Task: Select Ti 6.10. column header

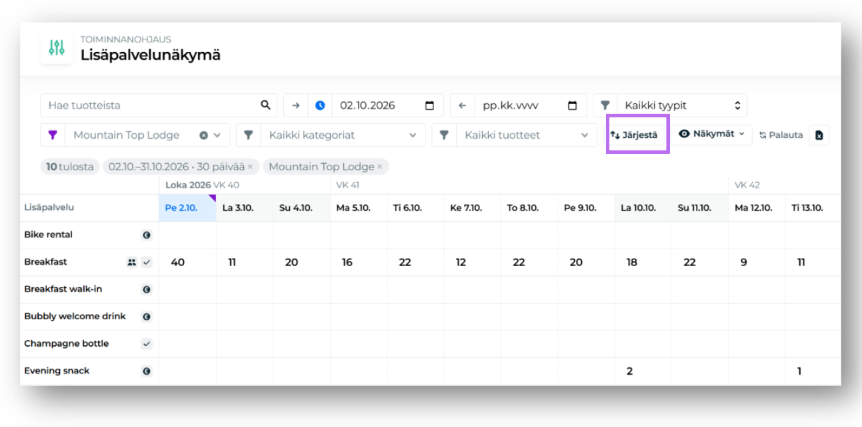Action: (x=416, y=208)
